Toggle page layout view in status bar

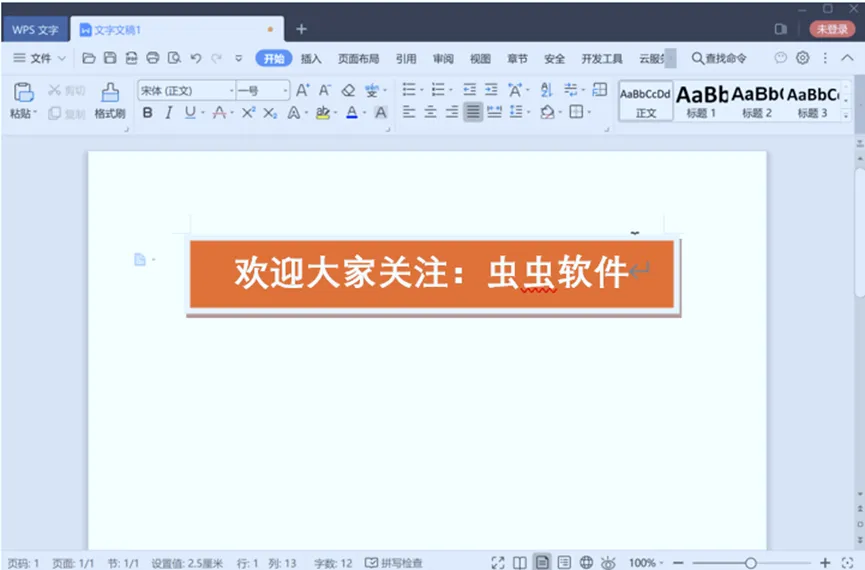point(542,562)
